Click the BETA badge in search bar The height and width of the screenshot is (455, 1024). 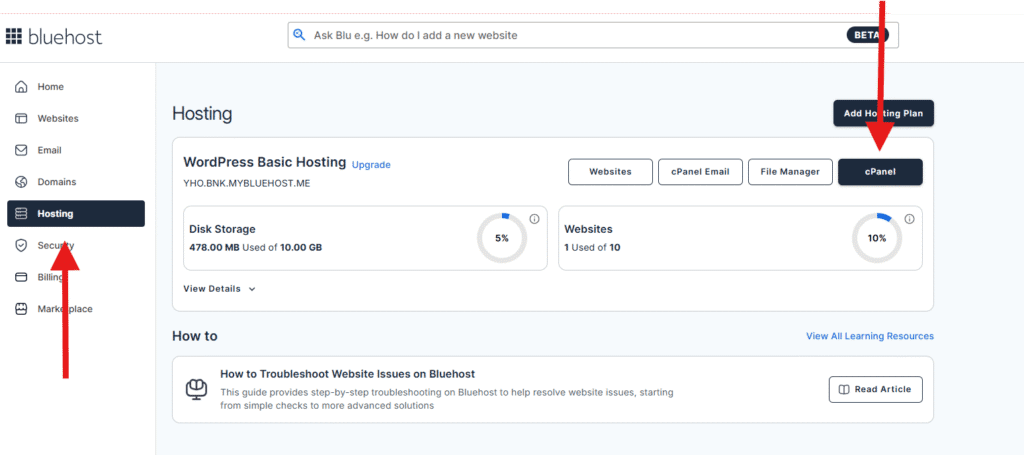tap(868, 35)
